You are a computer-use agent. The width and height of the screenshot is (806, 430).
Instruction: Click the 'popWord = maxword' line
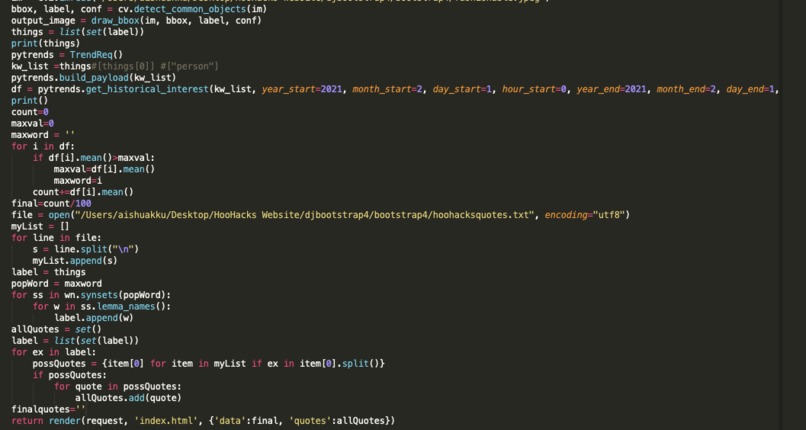(57, 284)
